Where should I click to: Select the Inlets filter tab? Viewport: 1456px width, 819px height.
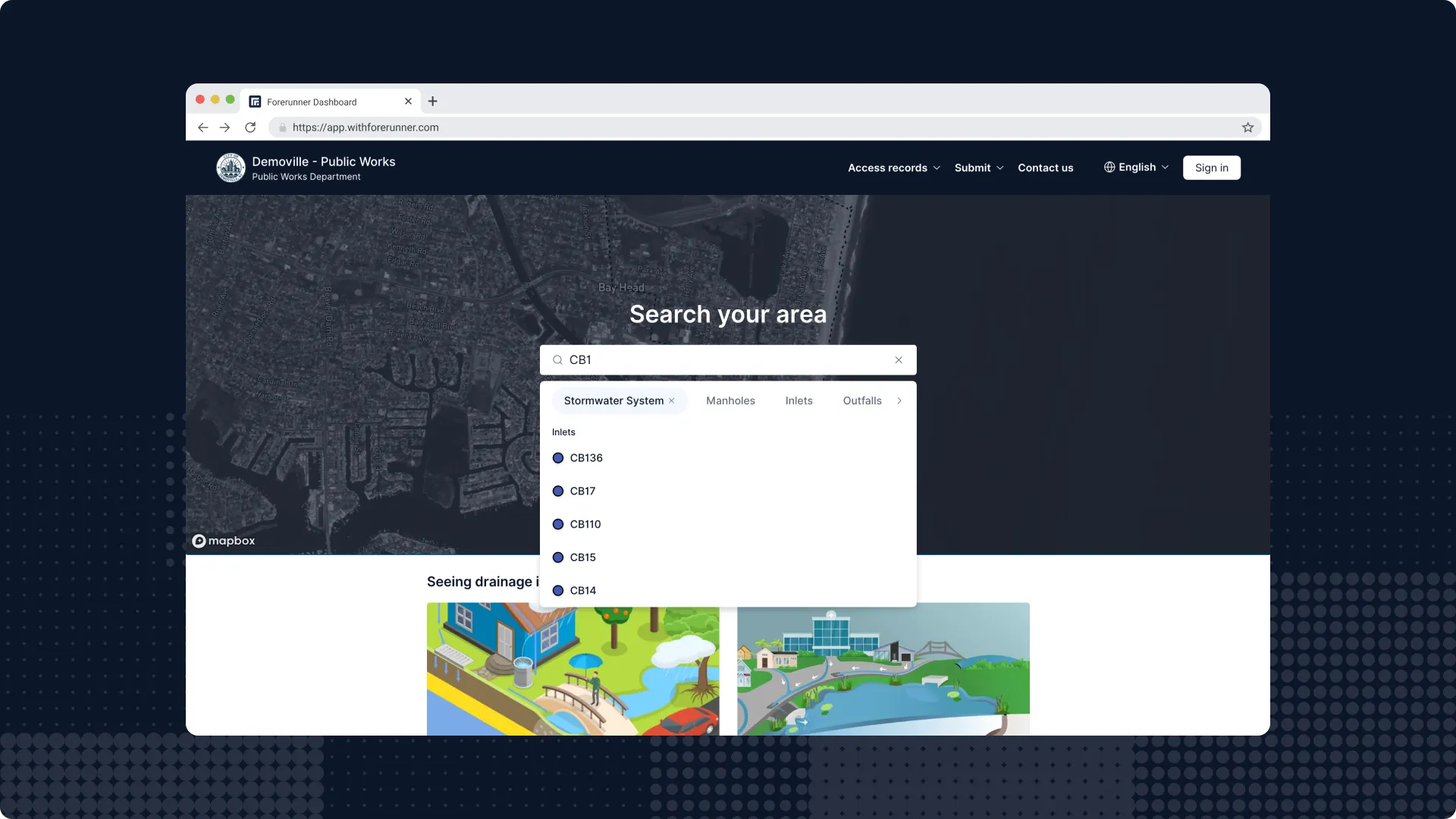(799, 401)
